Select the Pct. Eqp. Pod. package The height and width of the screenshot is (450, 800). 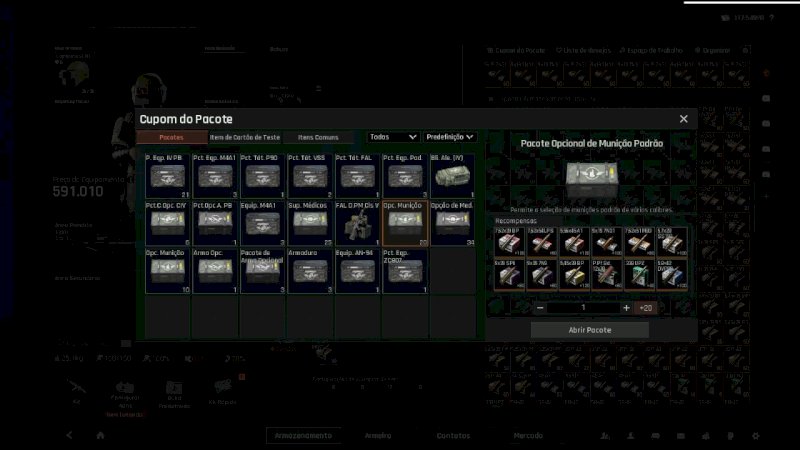pos(405,176)
